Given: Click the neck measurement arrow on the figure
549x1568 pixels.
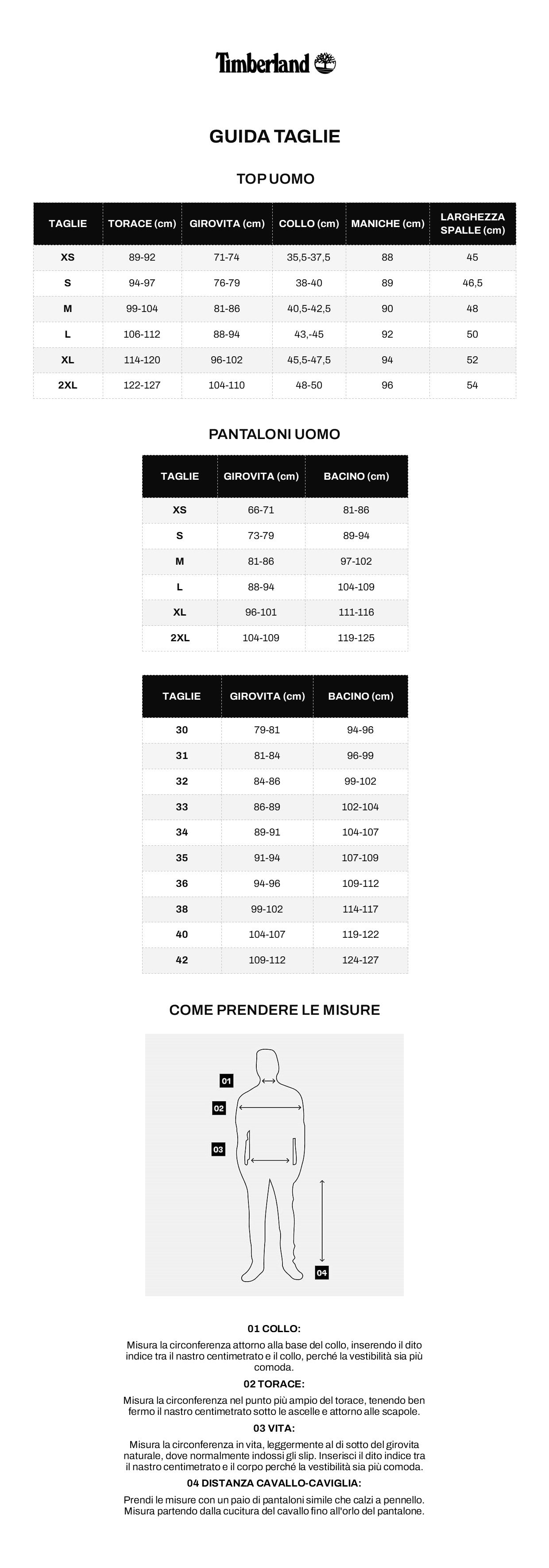Looking at the screenshot, I should coord(269,1081).
